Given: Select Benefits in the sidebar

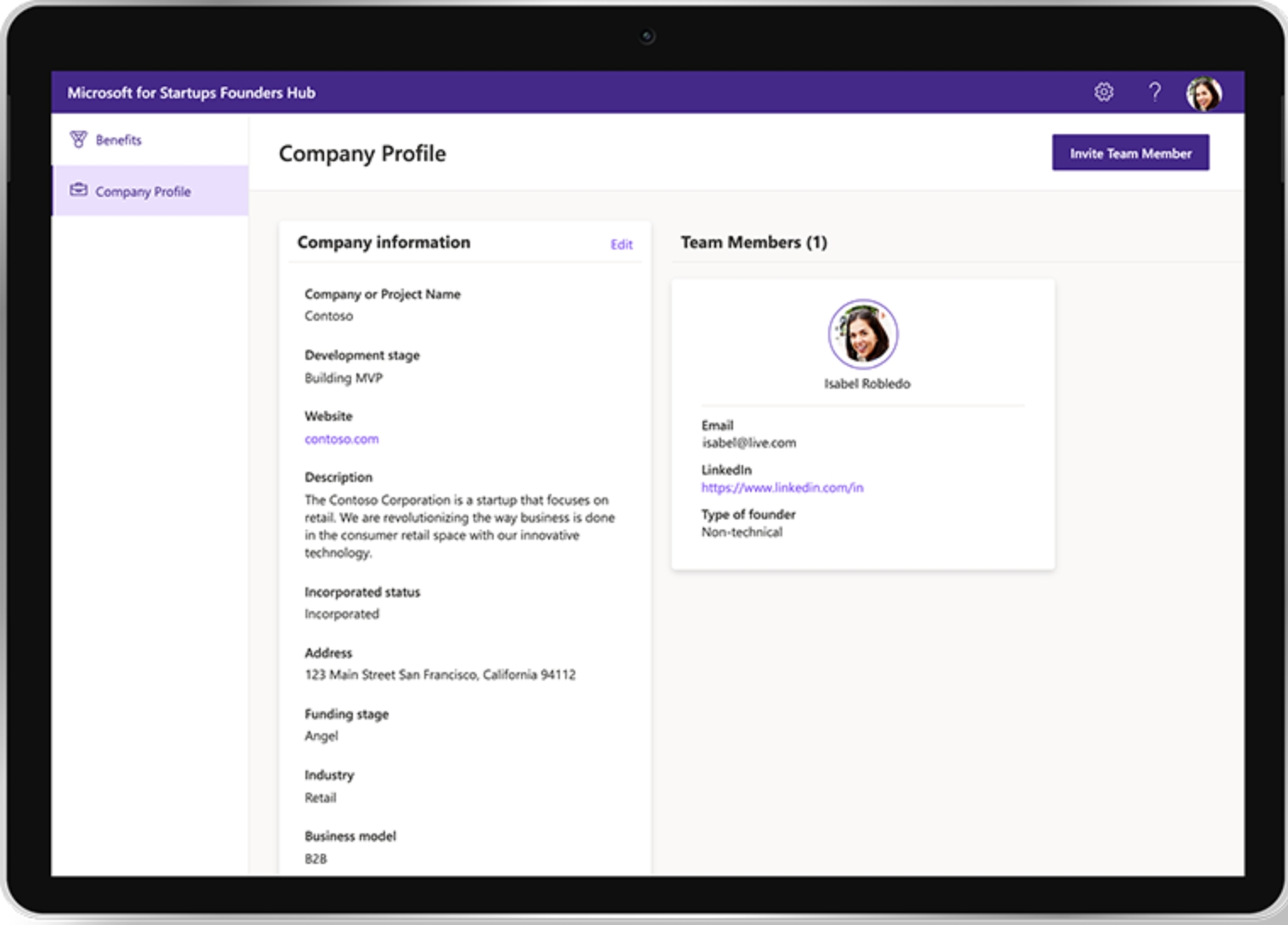Looking at the screenshot, I should click(149, 140).
